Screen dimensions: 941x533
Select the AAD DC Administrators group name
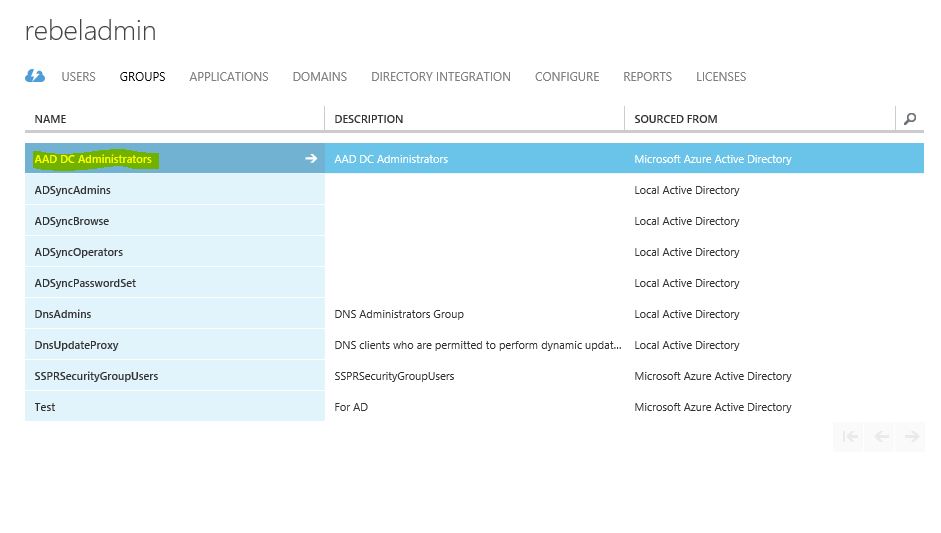coord(93,159)
